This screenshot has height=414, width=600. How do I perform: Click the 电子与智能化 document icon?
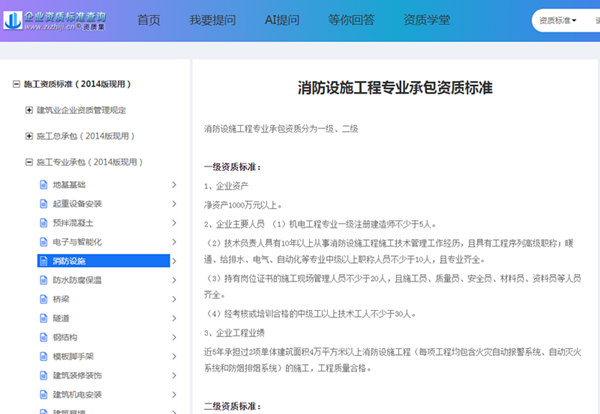coord(43,242)
